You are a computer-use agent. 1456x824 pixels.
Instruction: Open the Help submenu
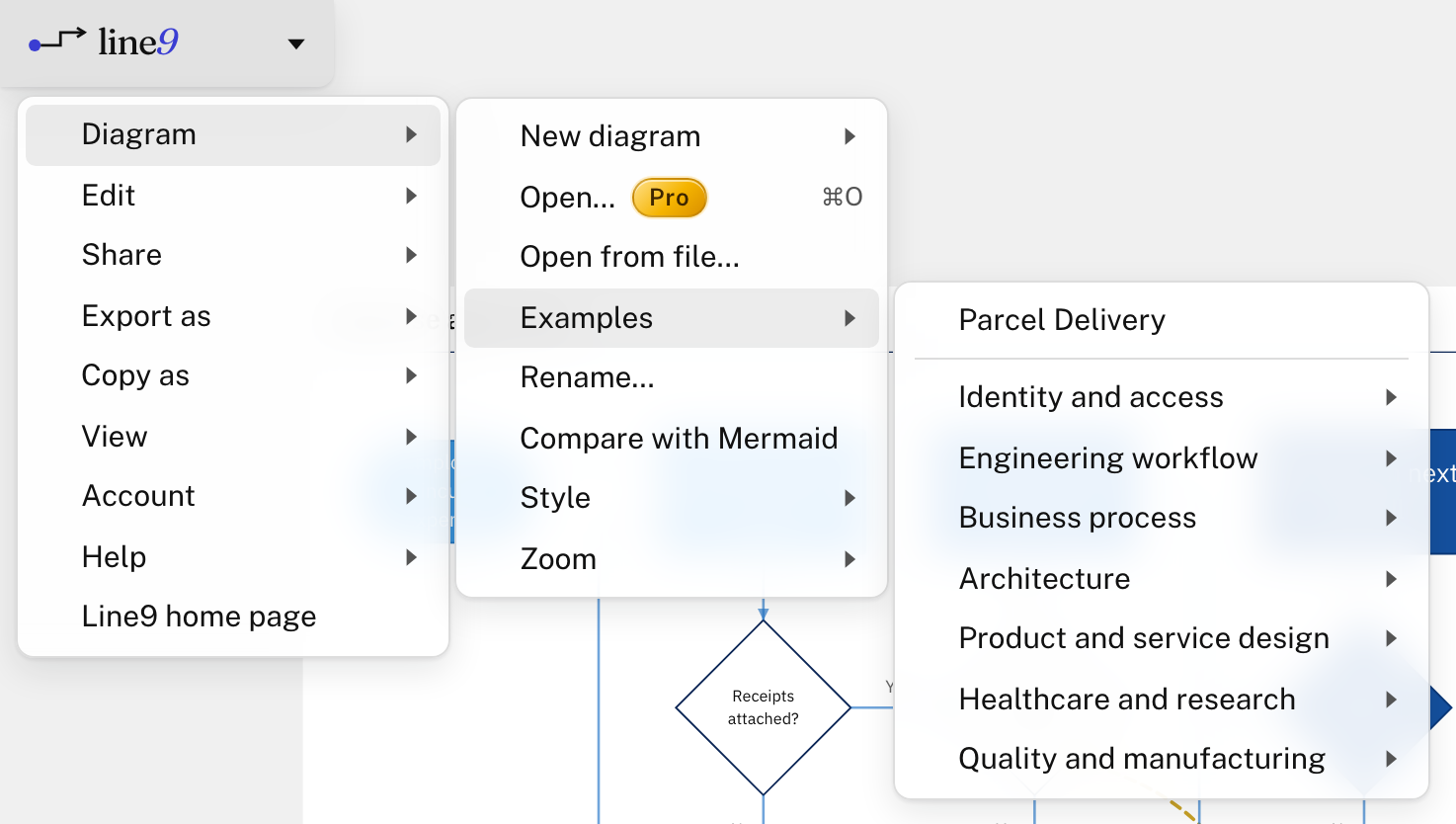tap(233, 557)
